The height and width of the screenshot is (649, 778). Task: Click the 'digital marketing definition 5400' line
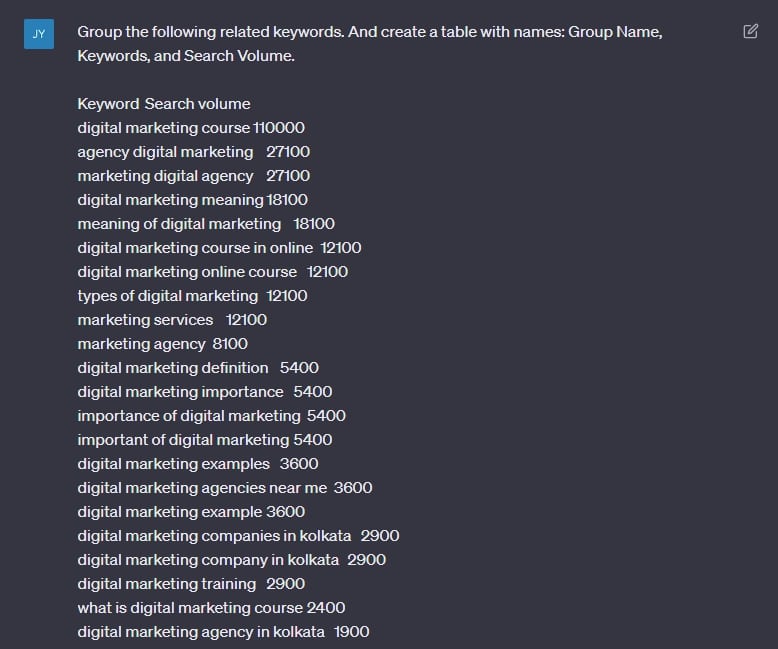click(x=198, y=368)
